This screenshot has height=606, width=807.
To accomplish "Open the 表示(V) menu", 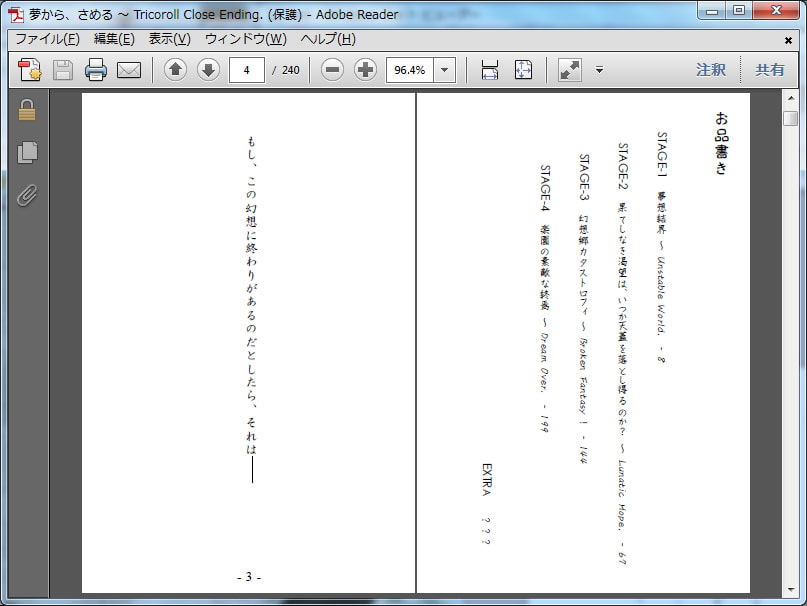I will (x=169, y=39).
